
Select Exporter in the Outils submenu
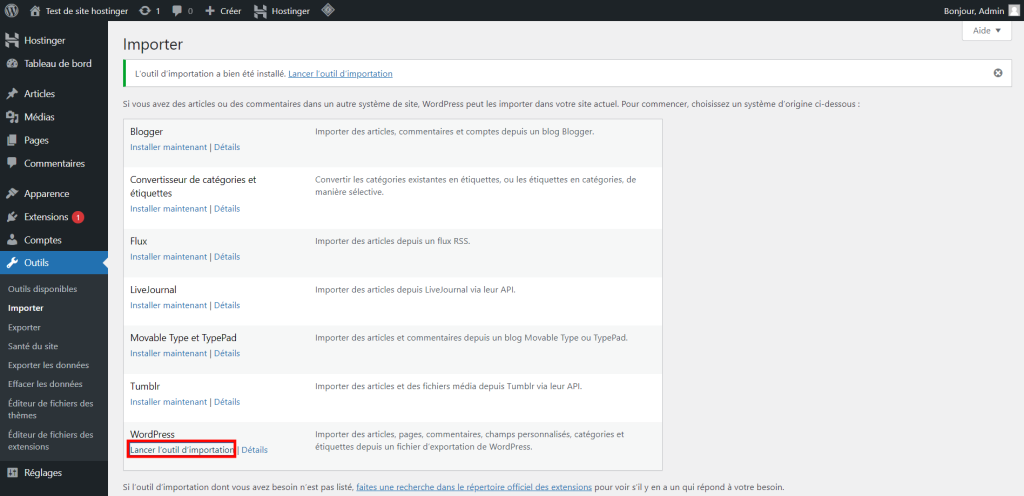pyautogui.click(x=24, y=327)
